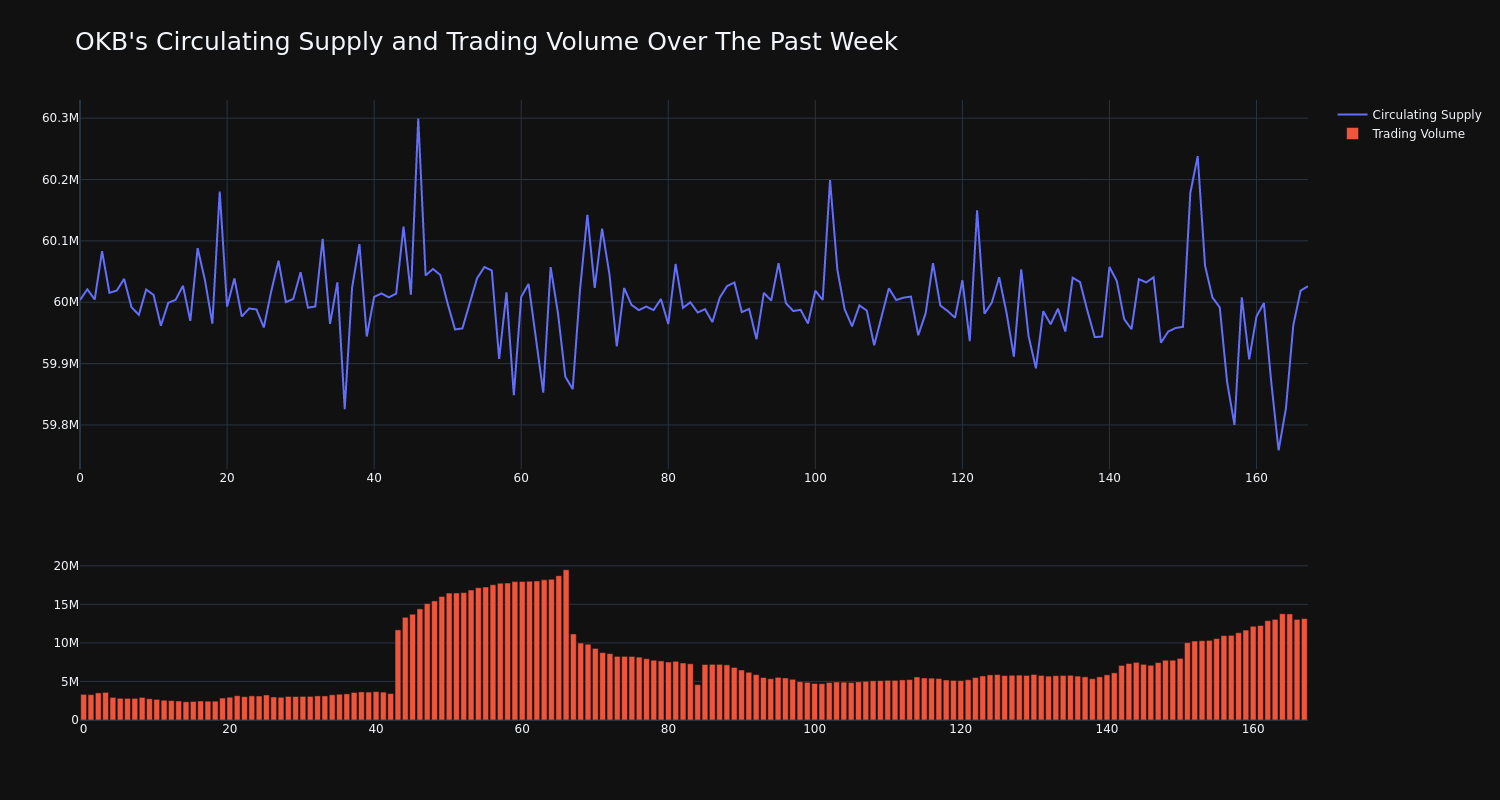Click the highest supply peak near 60.3M

click(418, 120)
